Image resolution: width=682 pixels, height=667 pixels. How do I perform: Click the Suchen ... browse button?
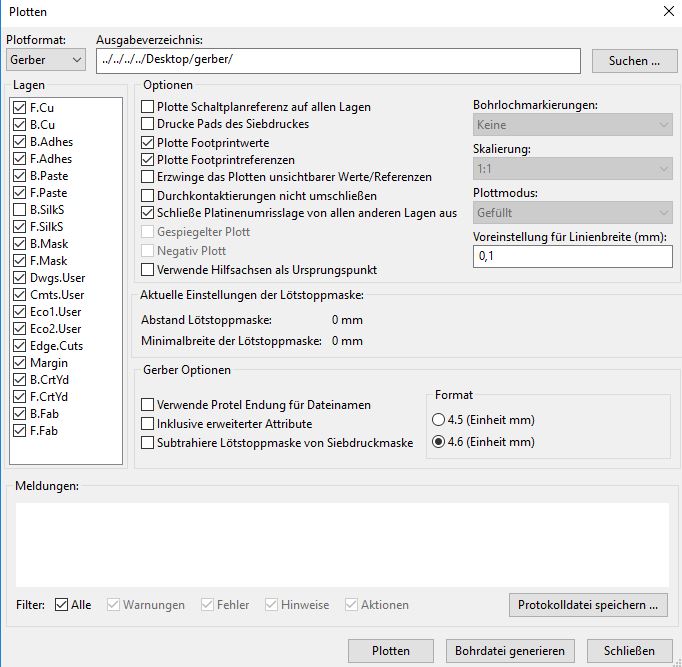(634, 61)
